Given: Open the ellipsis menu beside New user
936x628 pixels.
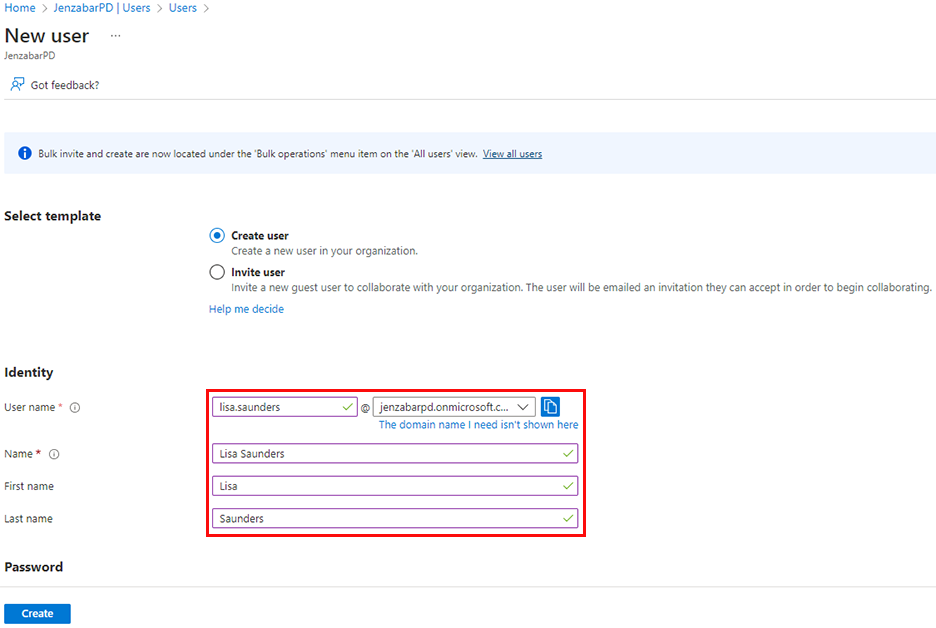Looking at the screenshot, I should (x=115, y=36).
